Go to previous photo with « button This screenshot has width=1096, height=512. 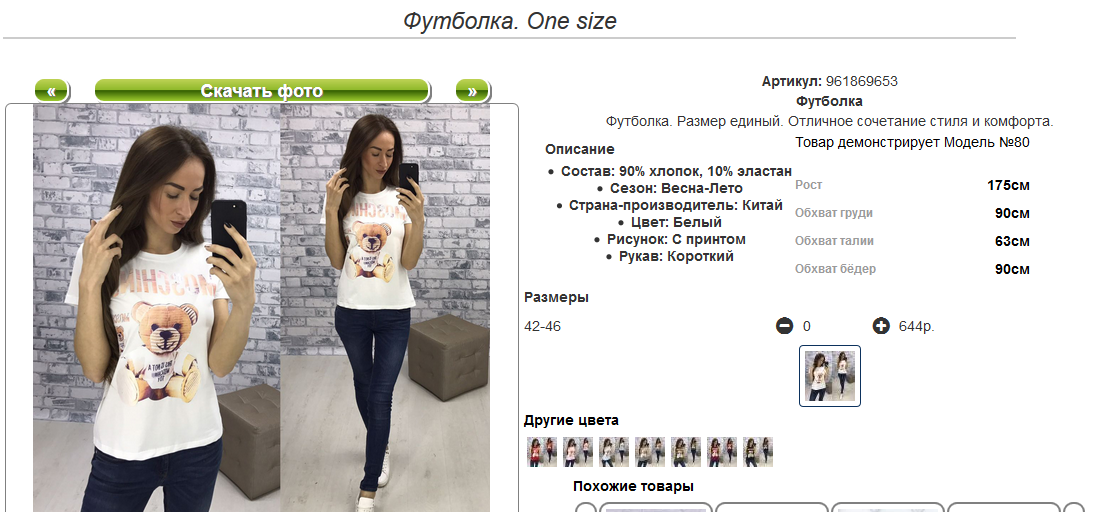tap(51, 91)
